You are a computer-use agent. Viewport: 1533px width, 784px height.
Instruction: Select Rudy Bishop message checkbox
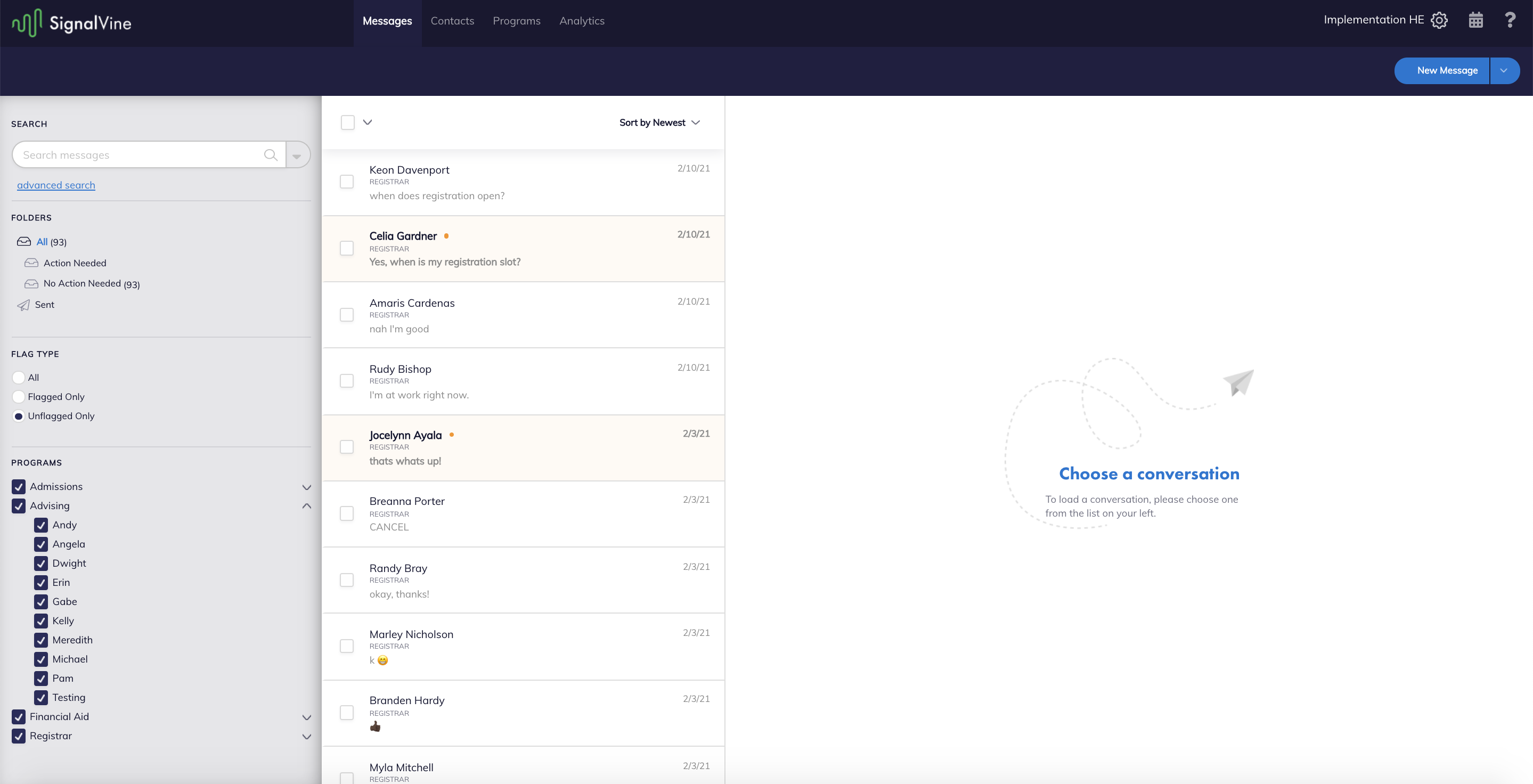click(346, 381)
